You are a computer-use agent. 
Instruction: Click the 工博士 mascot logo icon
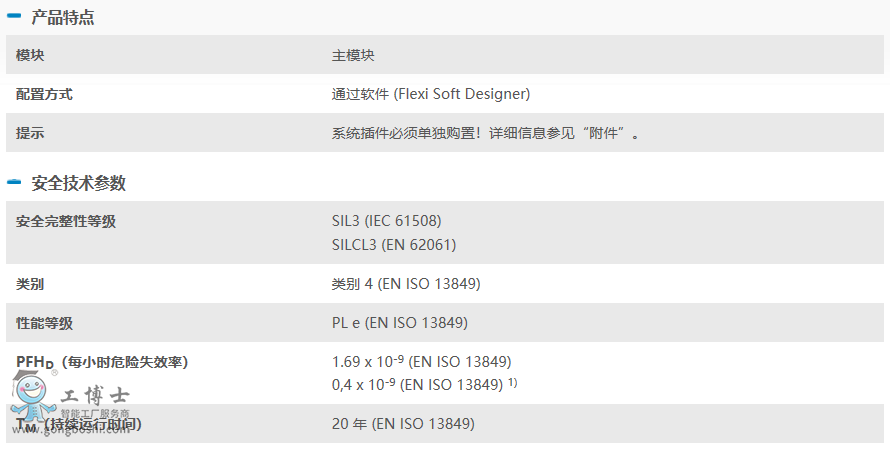click(x=33, y=397)
